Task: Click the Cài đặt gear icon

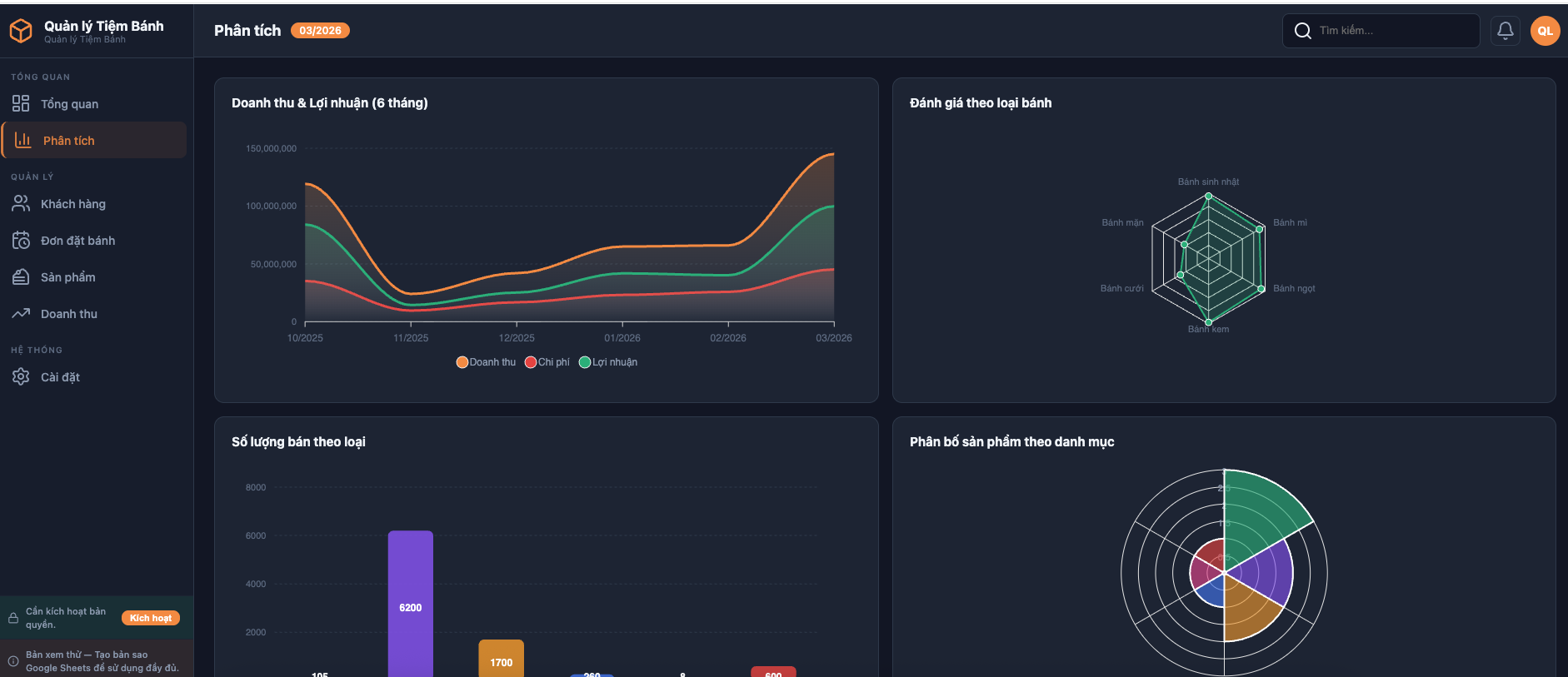Action: click(21, 376)
